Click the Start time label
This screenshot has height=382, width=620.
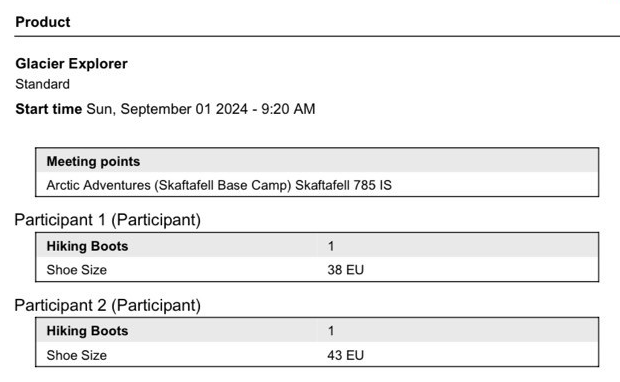(48, 109)
